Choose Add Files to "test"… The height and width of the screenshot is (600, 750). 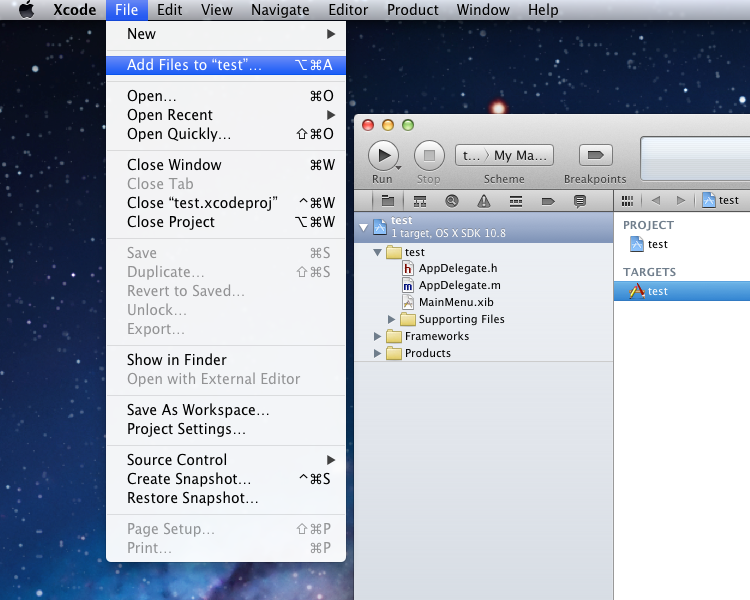(x=226, y=65)
